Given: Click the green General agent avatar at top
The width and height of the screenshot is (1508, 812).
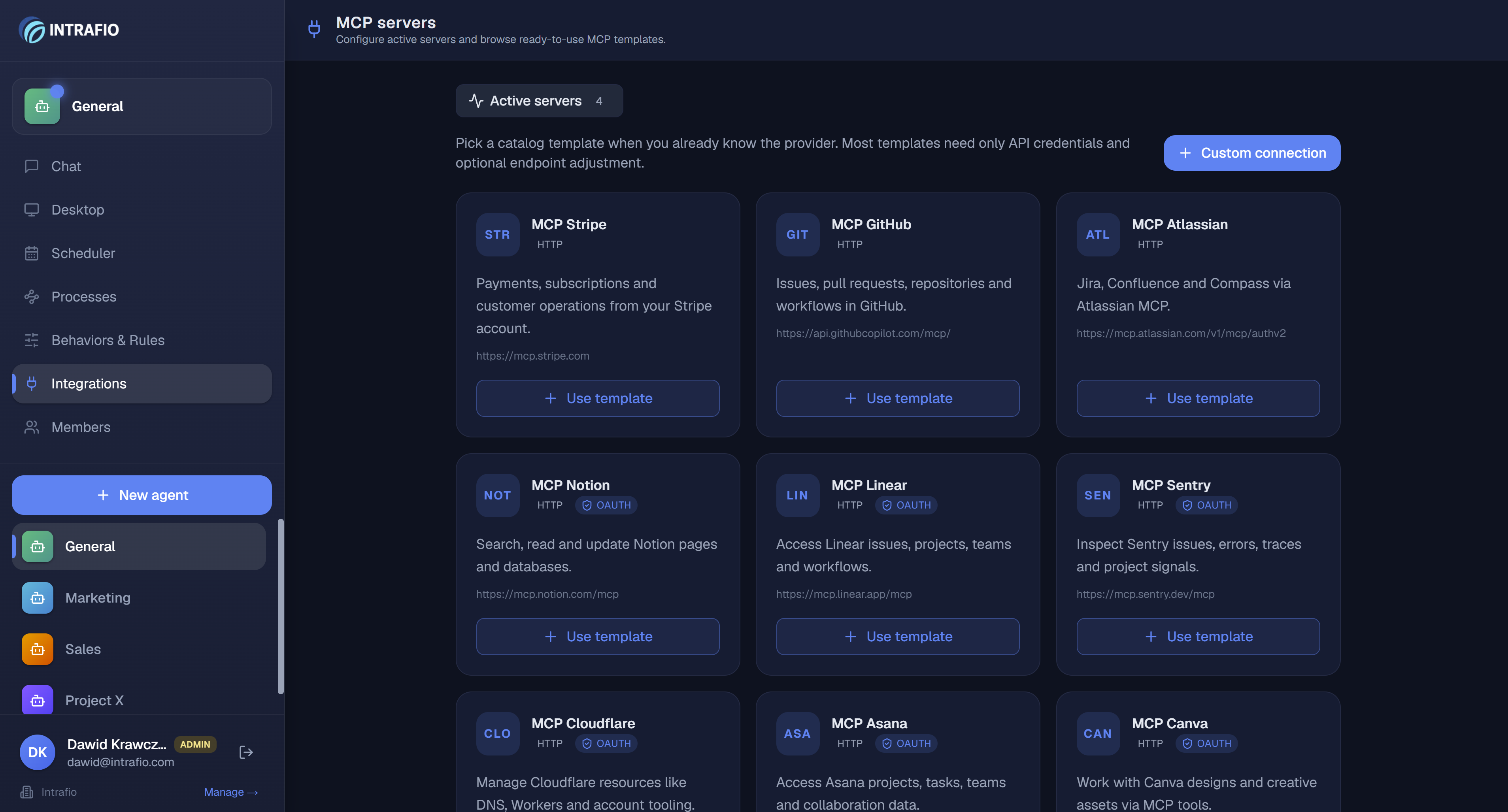Looking at the screenshot, I should click(x=42, y=106).
